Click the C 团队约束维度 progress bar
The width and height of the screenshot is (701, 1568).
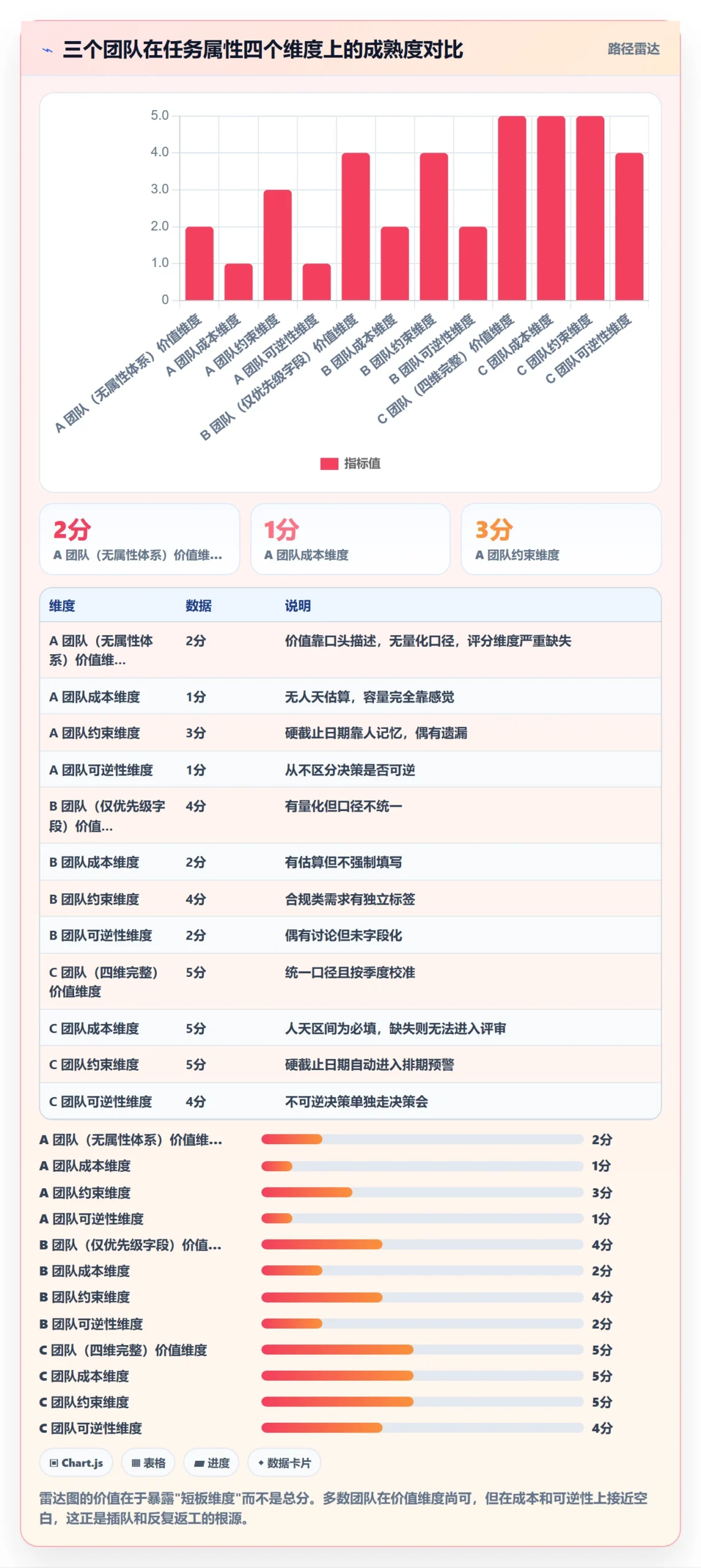[422, 1402]
